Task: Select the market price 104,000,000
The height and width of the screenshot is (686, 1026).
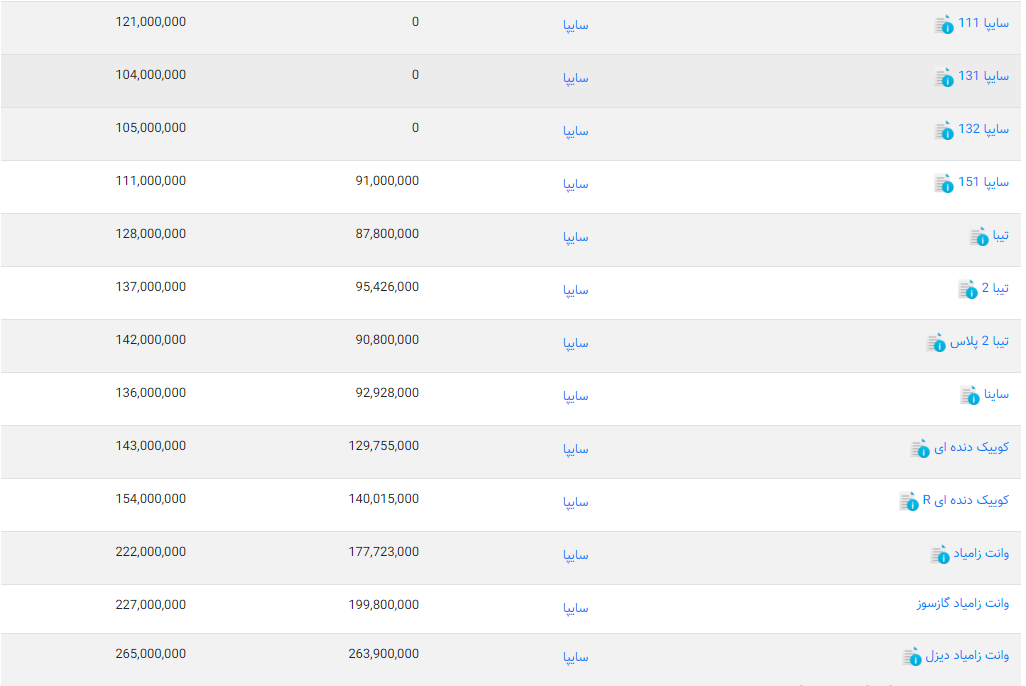Action: 150,75
